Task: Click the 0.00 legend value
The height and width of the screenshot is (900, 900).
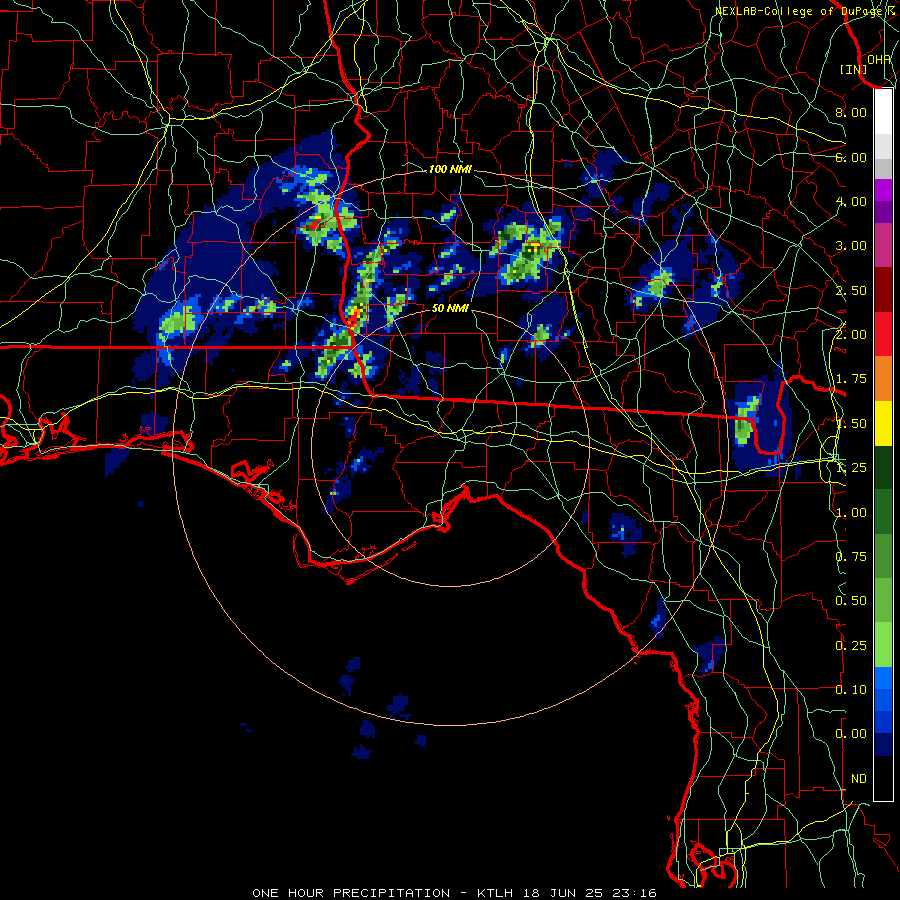Action: click(x=851, y=734)
